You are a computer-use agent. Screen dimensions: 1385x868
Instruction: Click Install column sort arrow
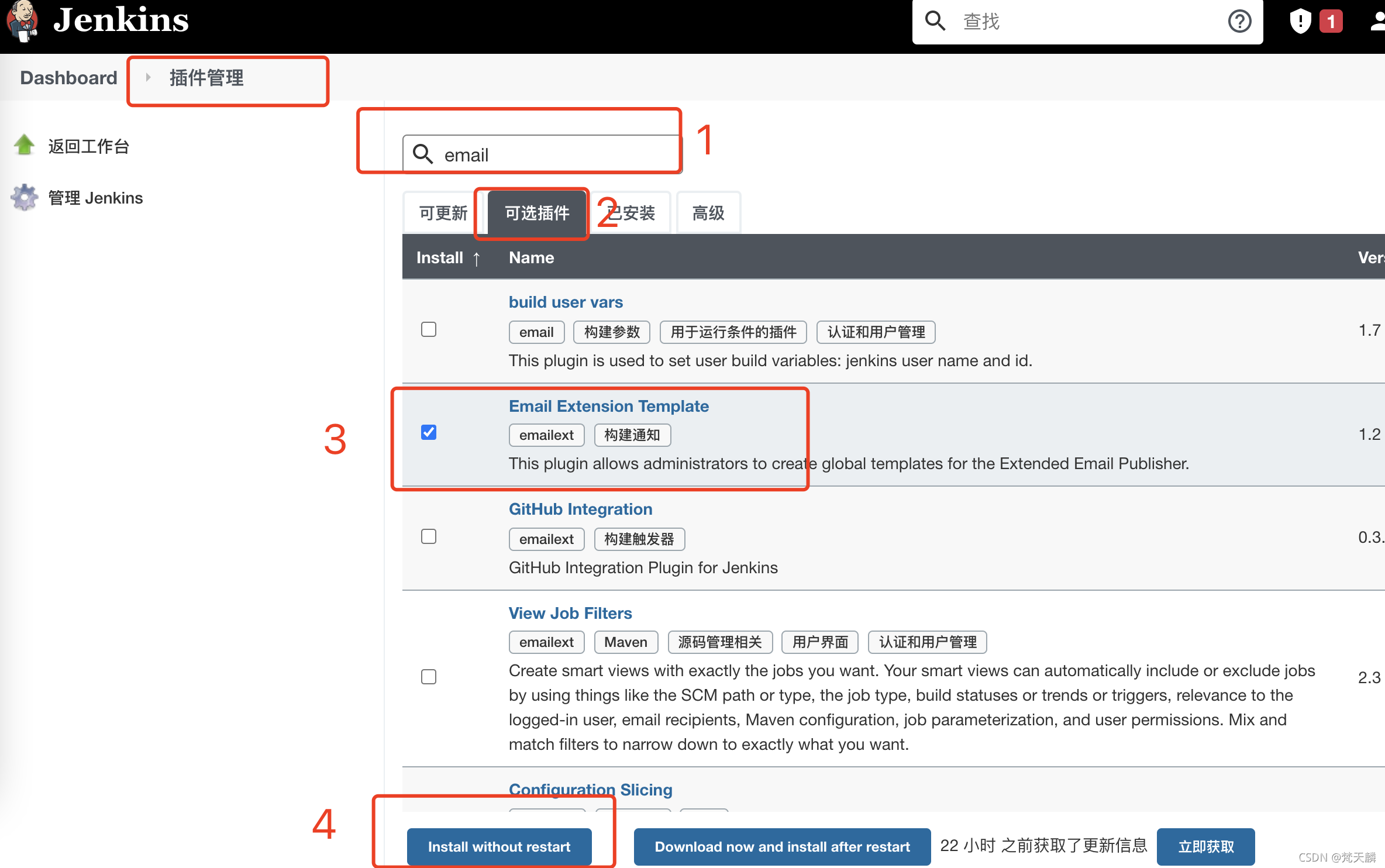coord(475,257)
